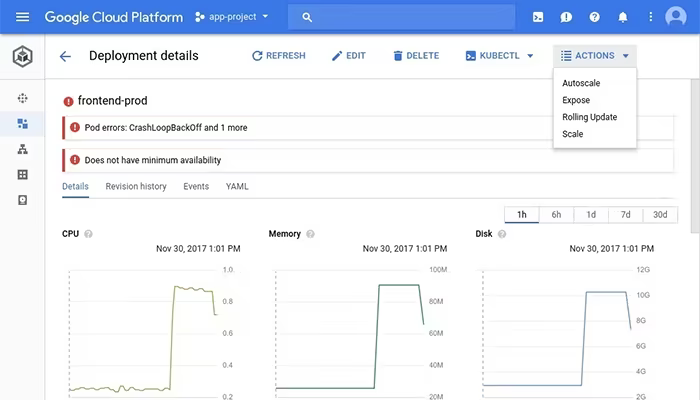
Task: Select the 1h time range
Action: pyautogui.click(x=521, y=215)
